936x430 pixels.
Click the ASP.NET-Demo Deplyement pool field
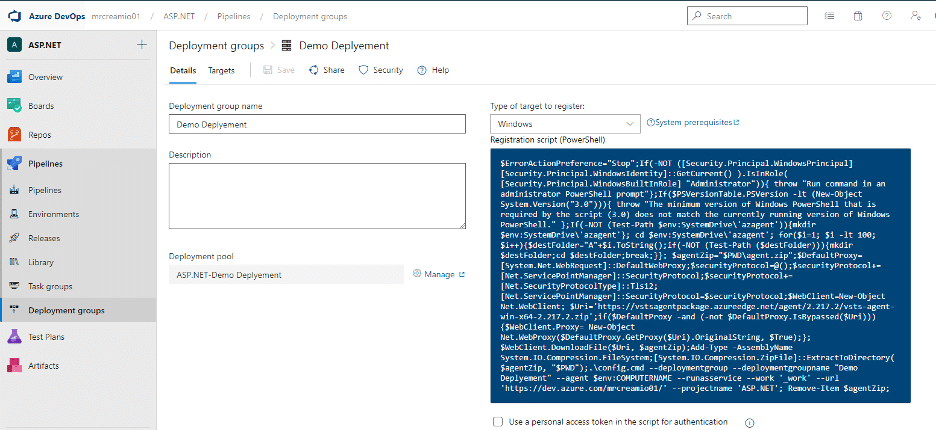coord(287,275)
